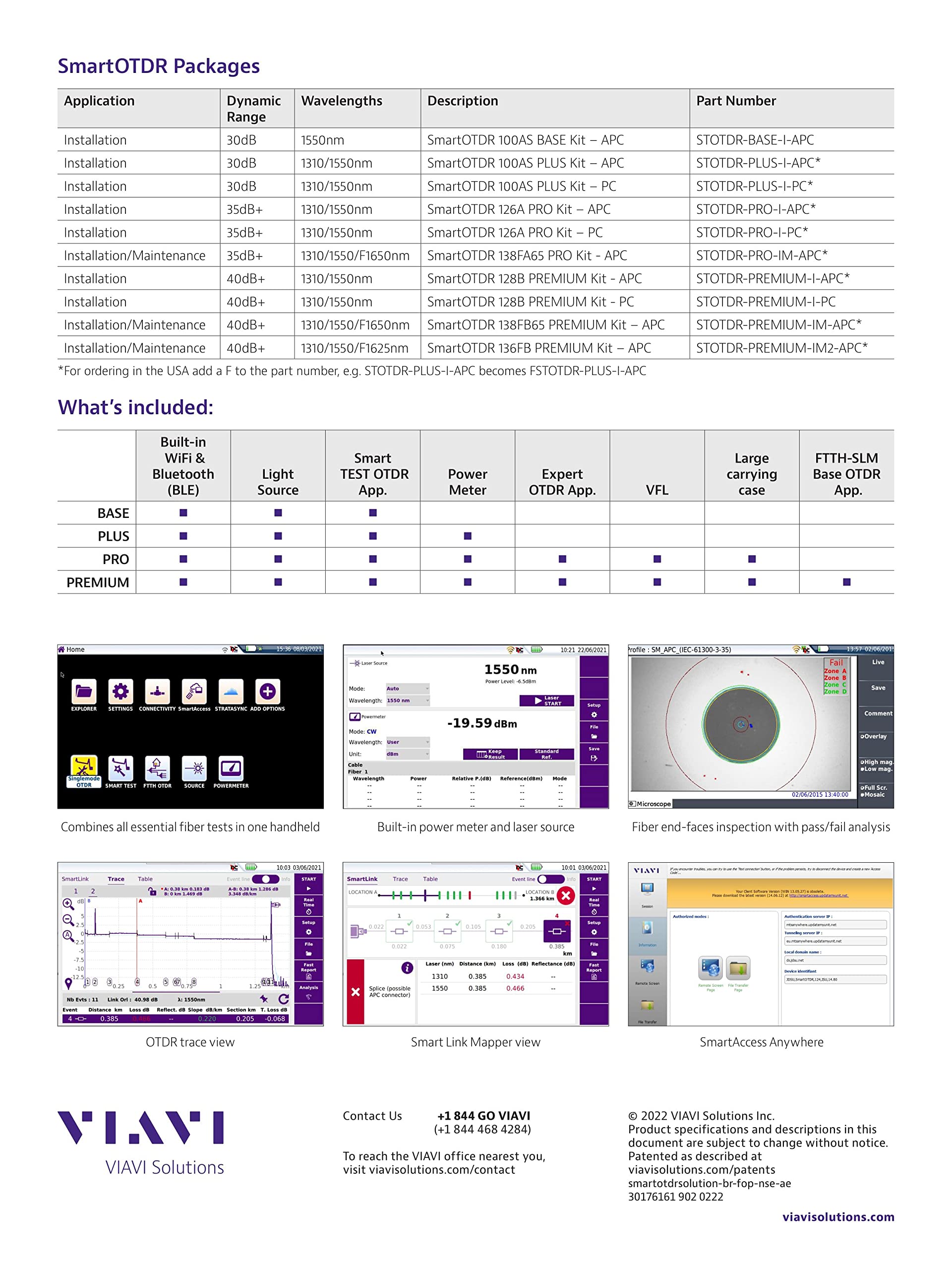The width and height of the screenshot is (952, 1270).
Task: Open the Connectivity icon
Action: point(157,691)
